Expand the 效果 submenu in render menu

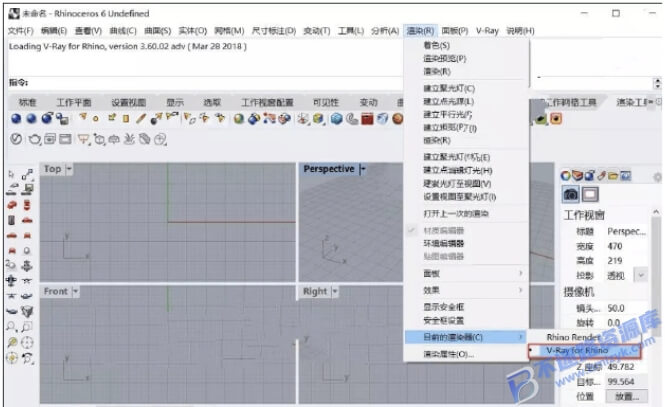pyautogui.click(x=466, y=290)
